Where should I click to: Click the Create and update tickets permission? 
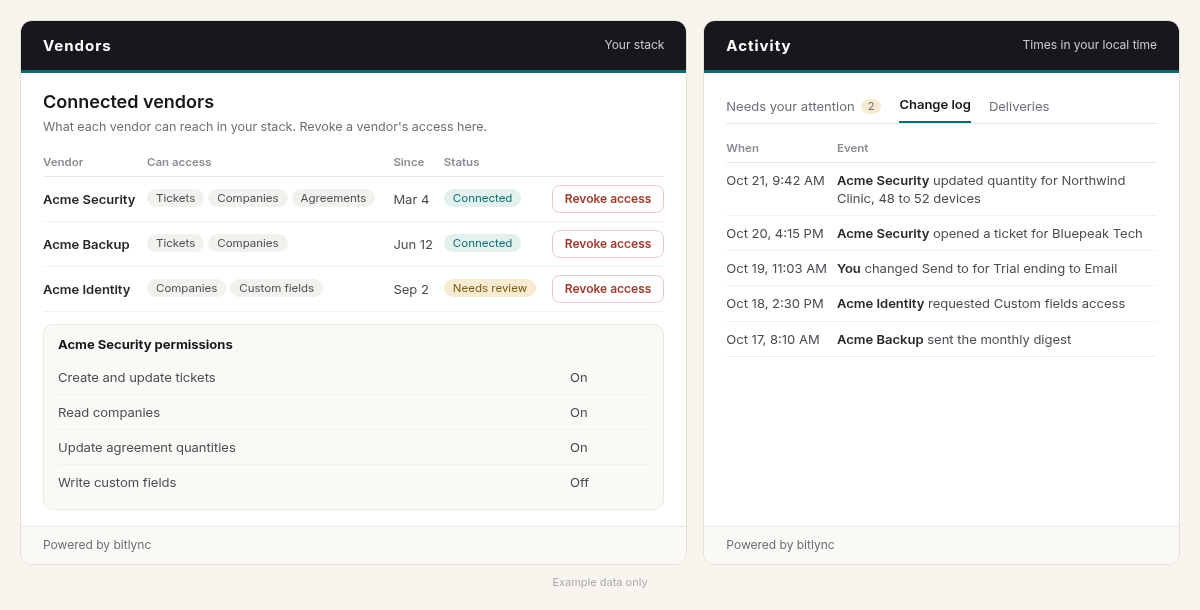[x=353, y=377]
